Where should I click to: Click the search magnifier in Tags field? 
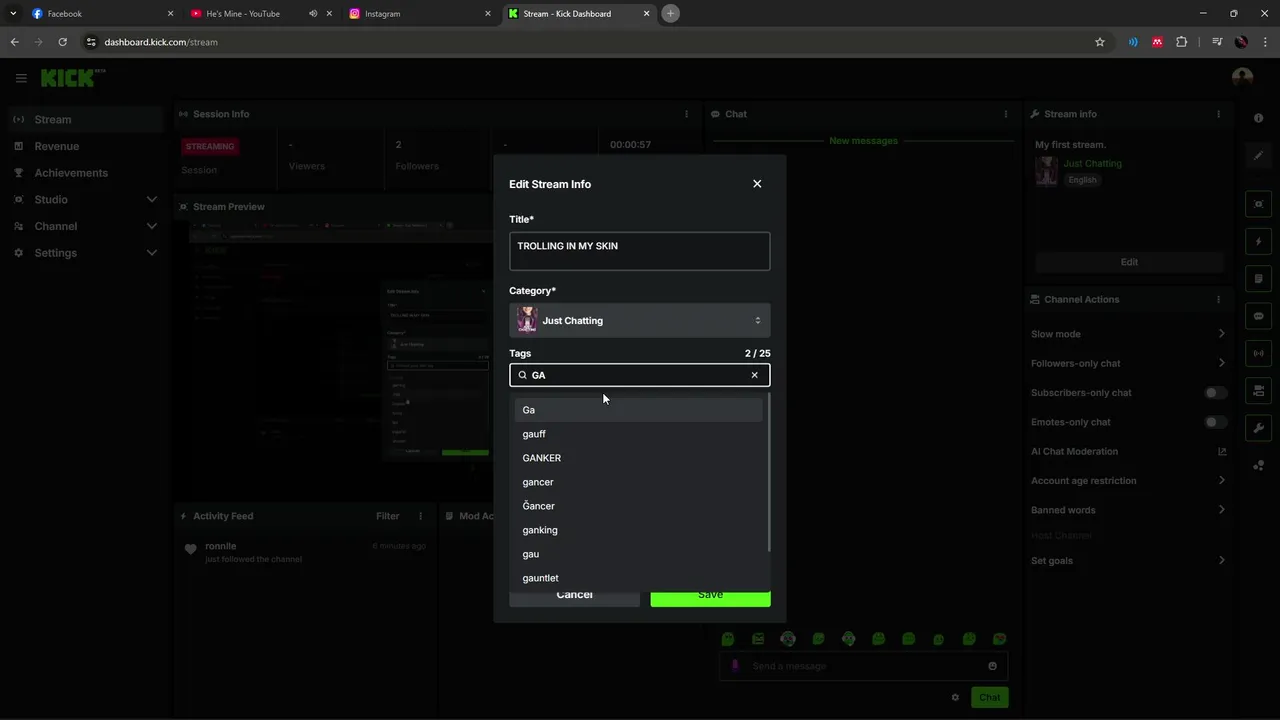pos(522,375)
